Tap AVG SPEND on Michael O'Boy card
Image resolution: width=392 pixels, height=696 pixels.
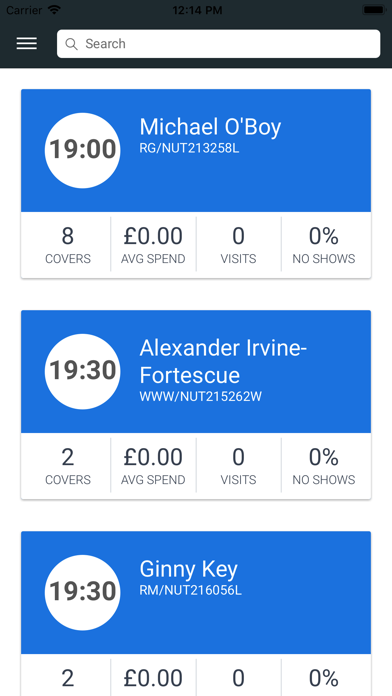(x=153, y=245)
